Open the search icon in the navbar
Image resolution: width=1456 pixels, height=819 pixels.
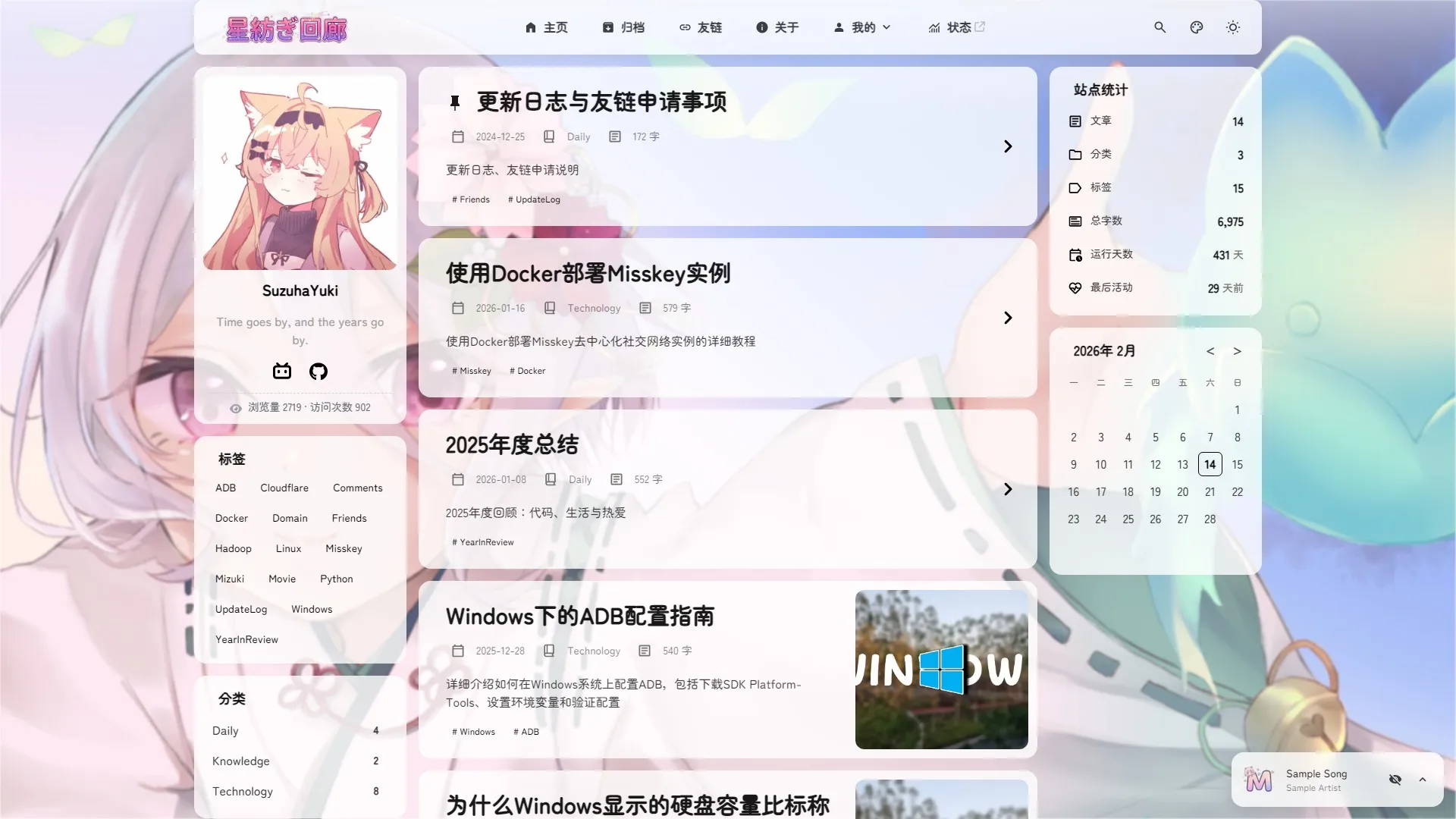pos(1159,27)
